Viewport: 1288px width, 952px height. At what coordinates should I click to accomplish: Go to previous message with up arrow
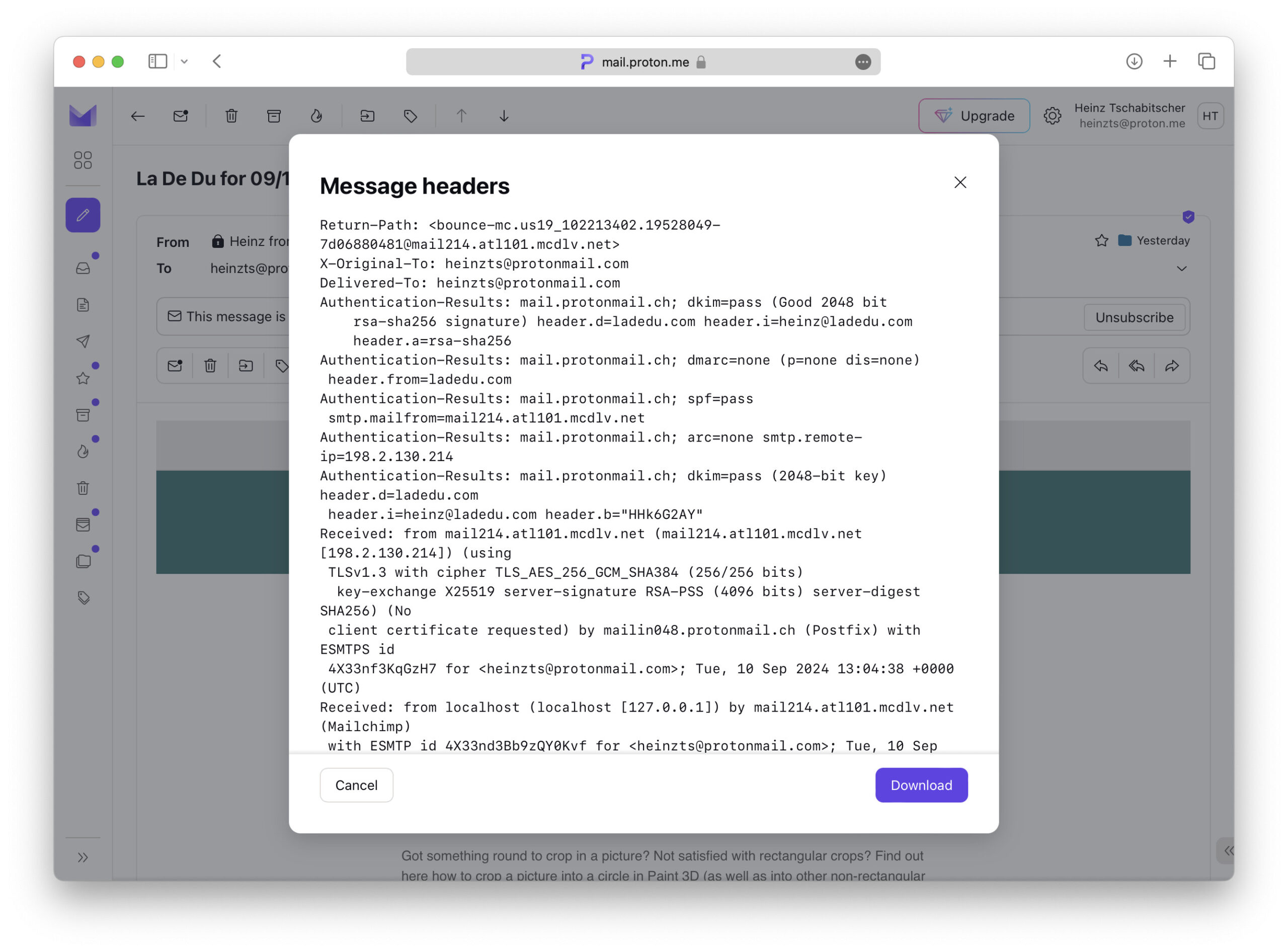tap(461, 116)
